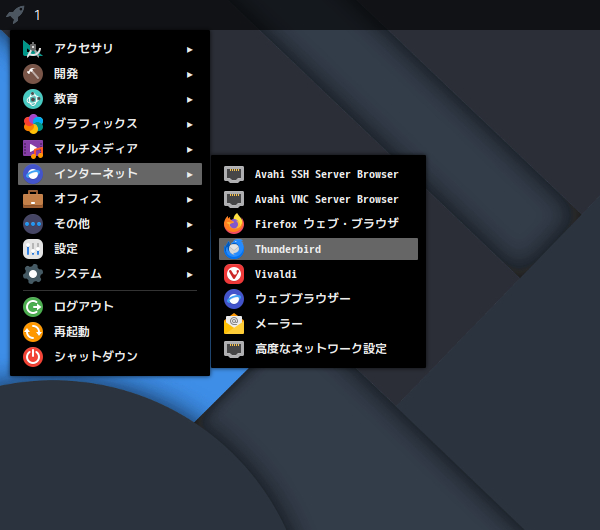Open the グラフィックス menu category
Screen dimensions: 600x530
tap(110, 124)
